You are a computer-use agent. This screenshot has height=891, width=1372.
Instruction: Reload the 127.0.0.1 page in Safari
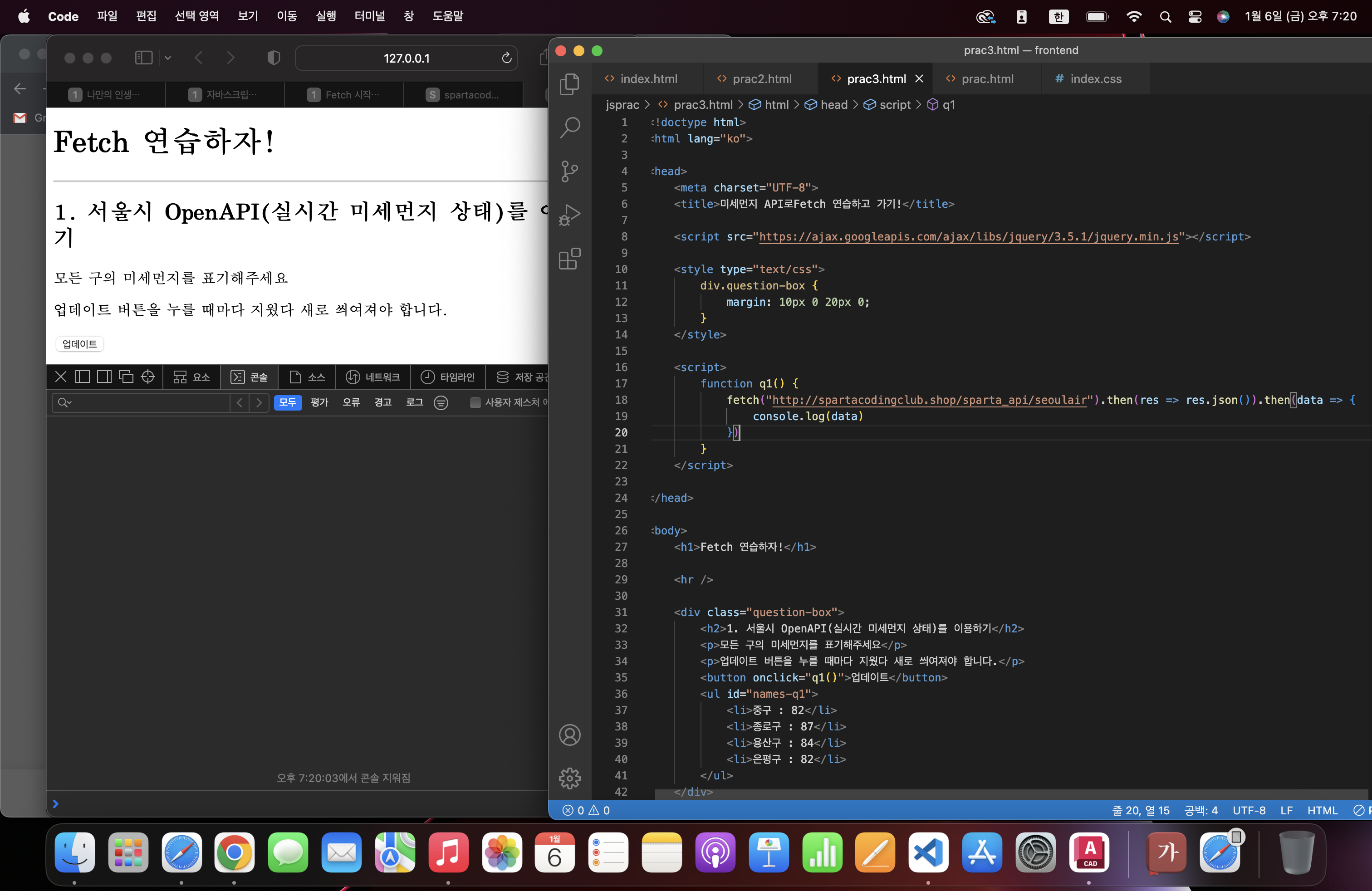point(506,58)
